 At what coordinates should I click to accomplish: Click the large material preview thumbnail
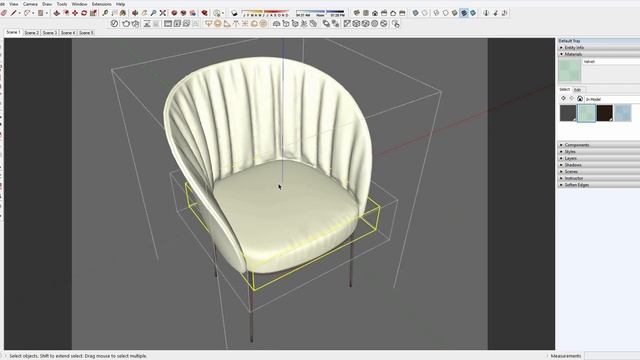click(x=569, y=70)
